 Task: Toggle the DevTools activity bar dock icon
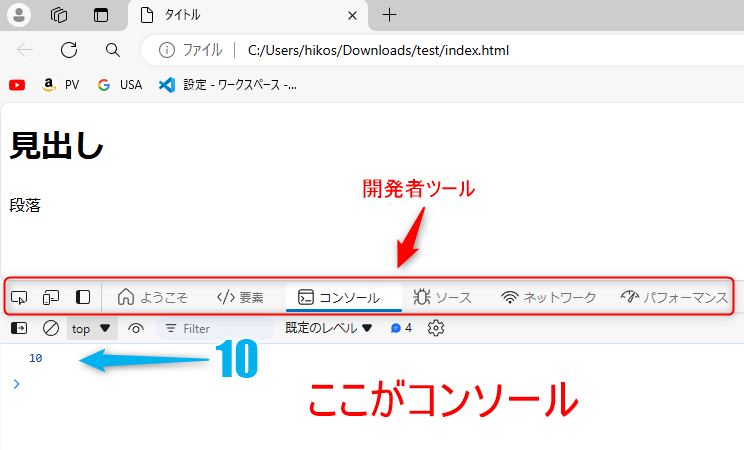[83, 297]
